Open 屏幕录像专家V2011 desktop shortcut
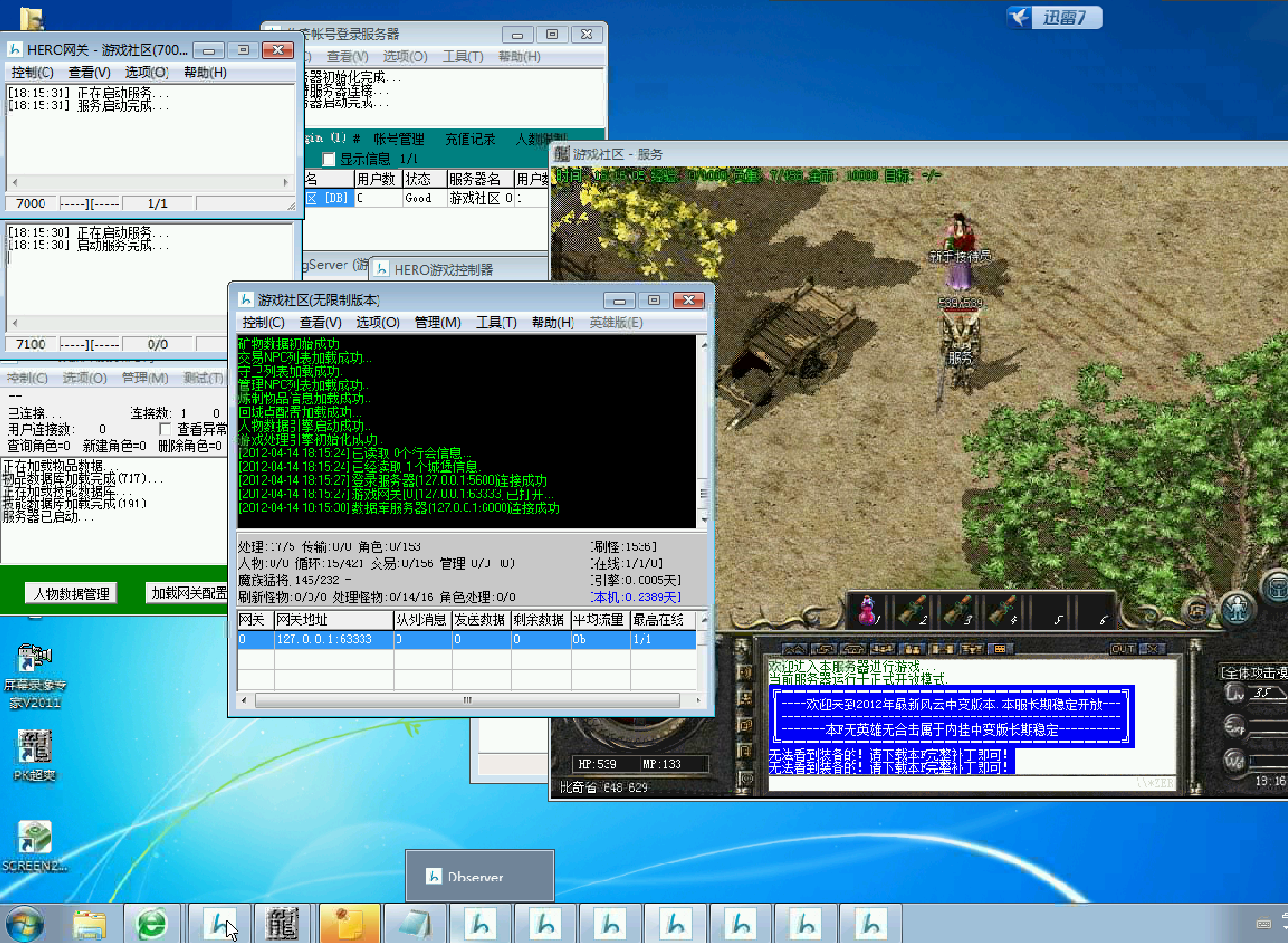The width and height of the screenshot is (1288, 943). click(34, 675)
